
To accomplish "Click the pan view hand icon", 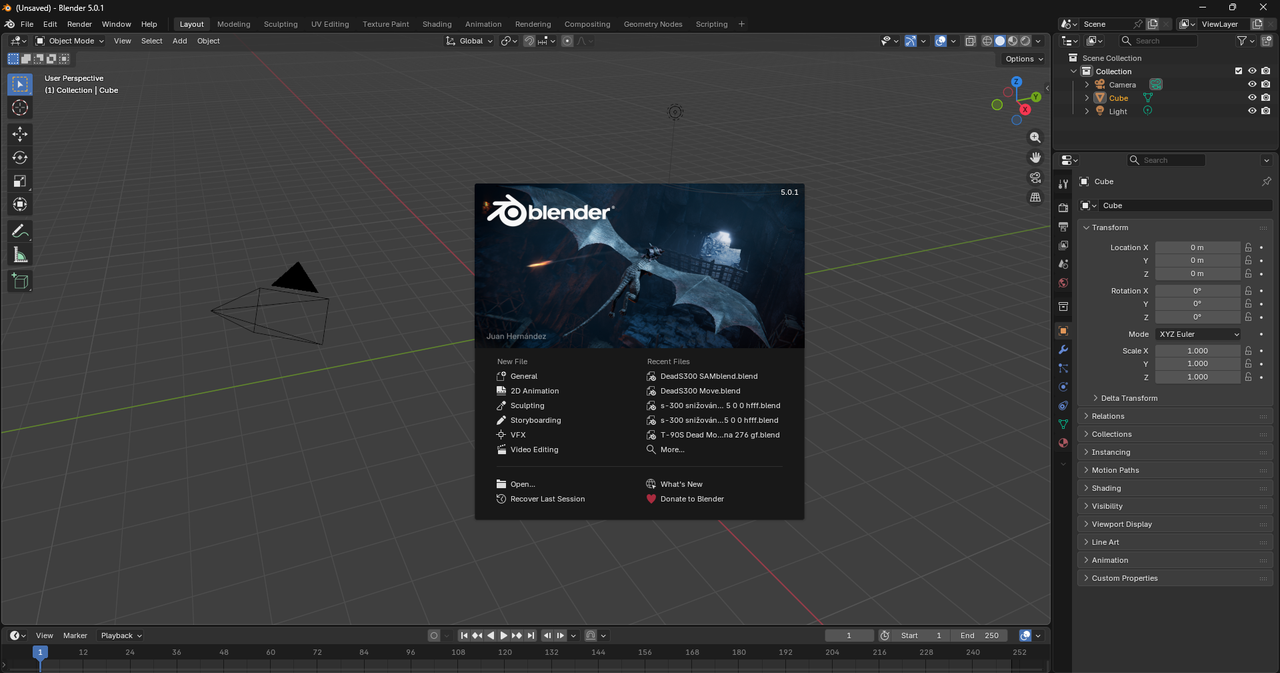I will [x=1035, y=157].
